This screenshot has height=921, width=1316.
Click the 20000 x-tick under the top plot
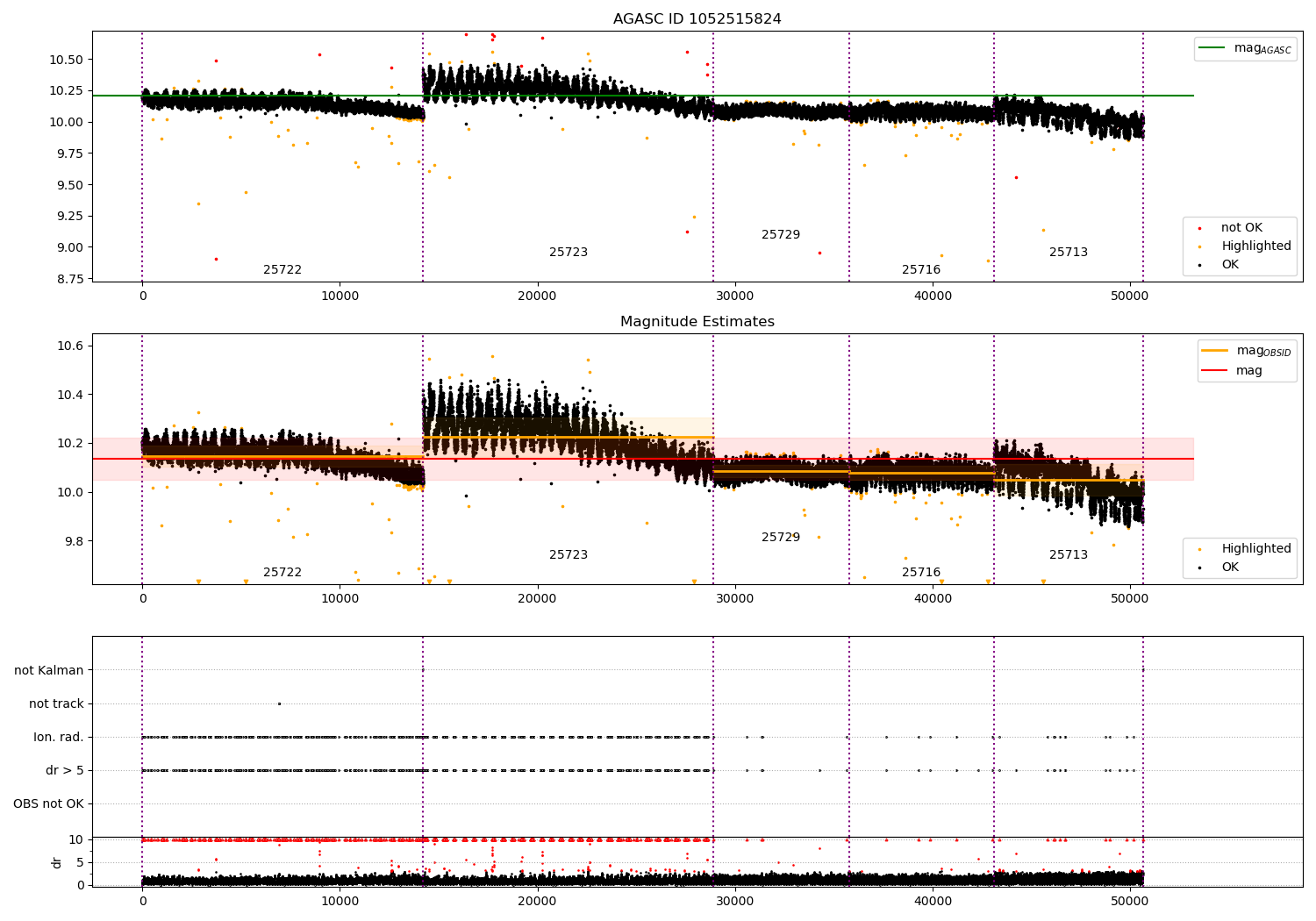click(538, 296)
